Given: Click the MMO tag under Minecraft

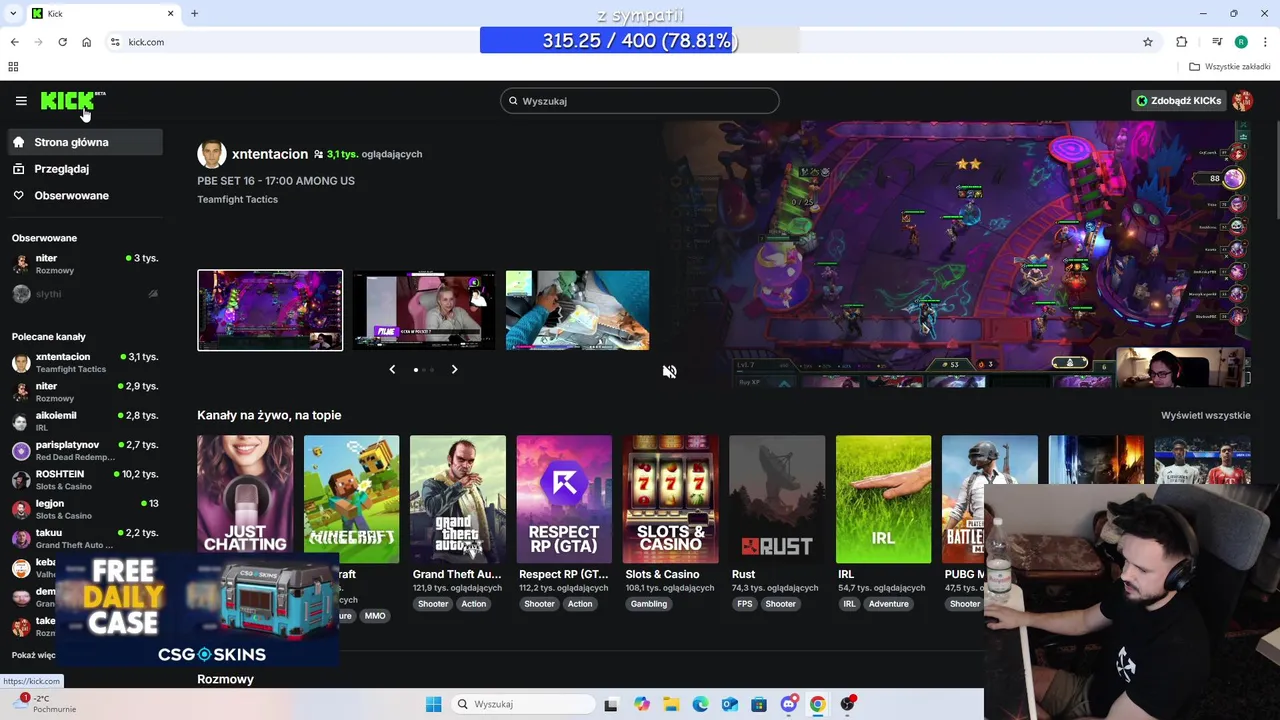Looking at the screenshot, I should [375, 616].
